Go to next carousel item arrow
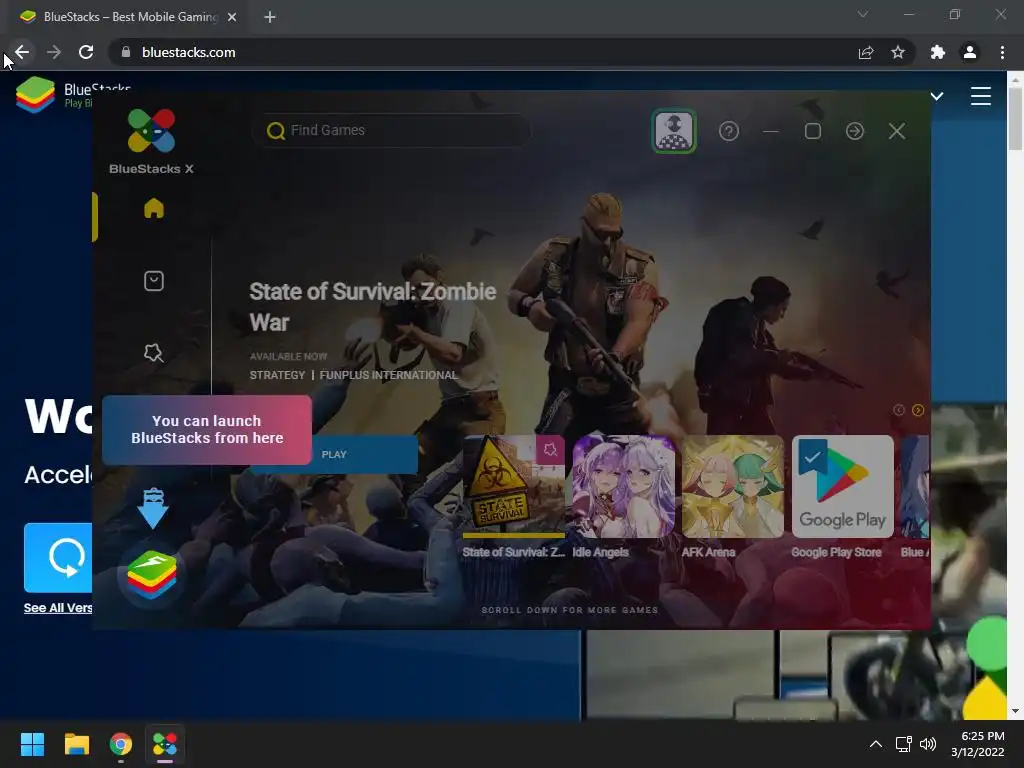The height and width of the screenshot is (768, 1024). (x=918, y=410)
